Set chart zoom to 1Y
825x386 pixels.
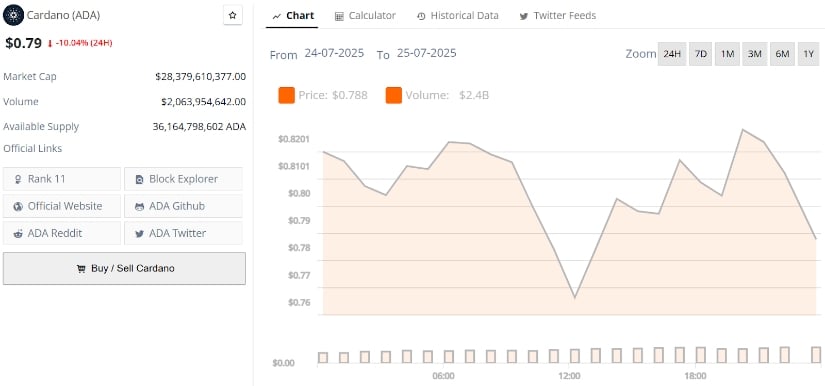[809, 54]
